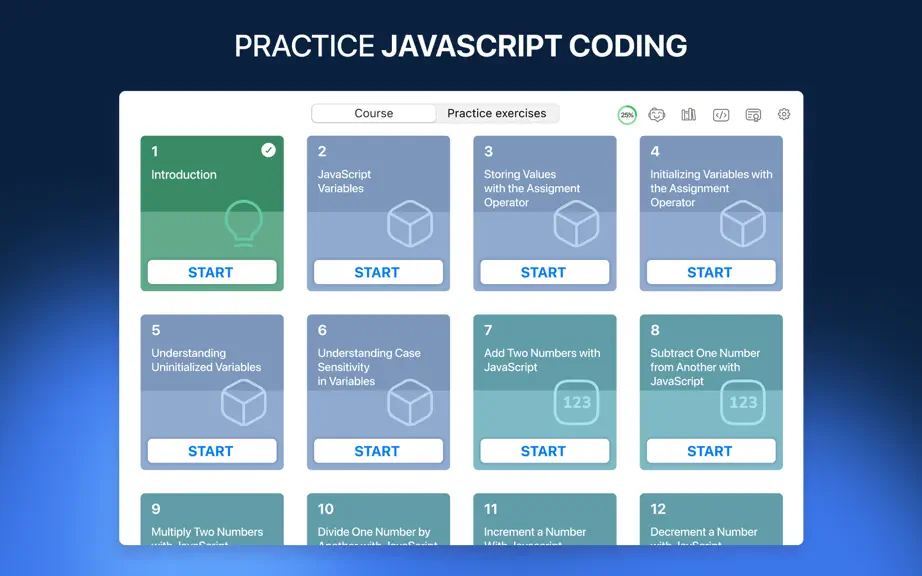The image size is (922, 576).
Task: Click the 123 icon on Add Two Numbers card
Action: pos(576,402)
